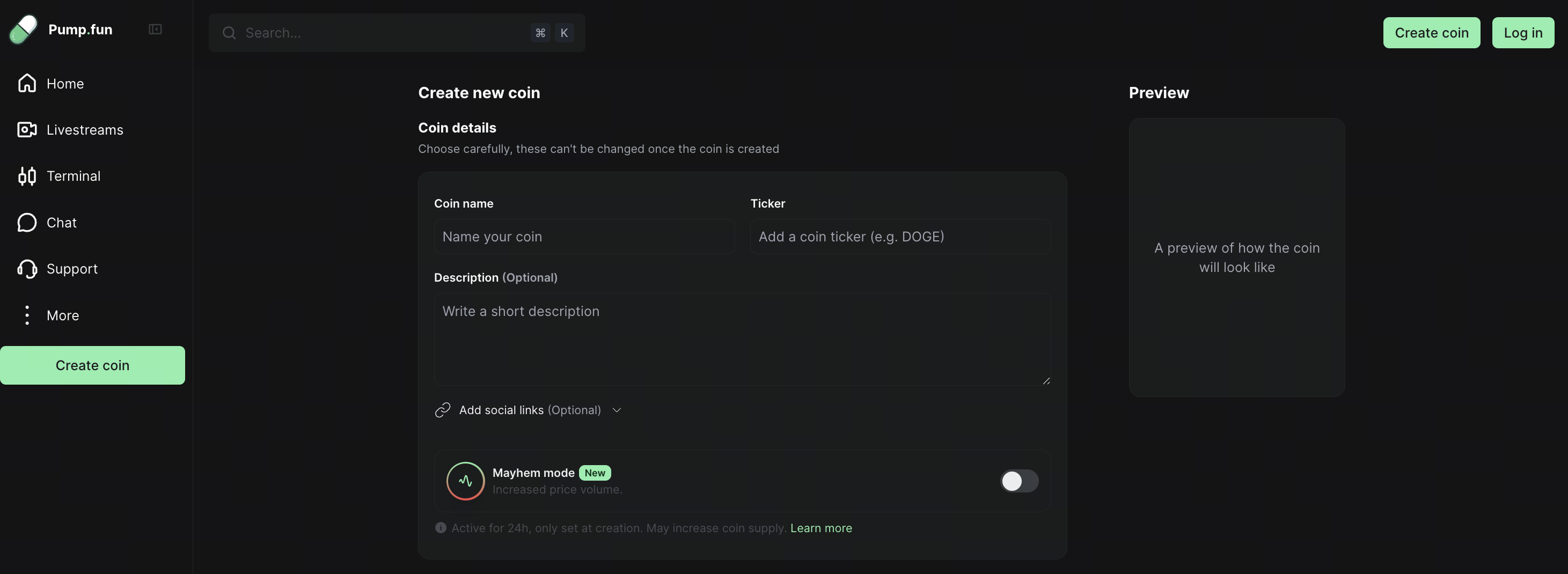Viewport: 1568px width, 574px height.
Task: Open Chat using the speech bubble icon
Action: coord(27,222)
